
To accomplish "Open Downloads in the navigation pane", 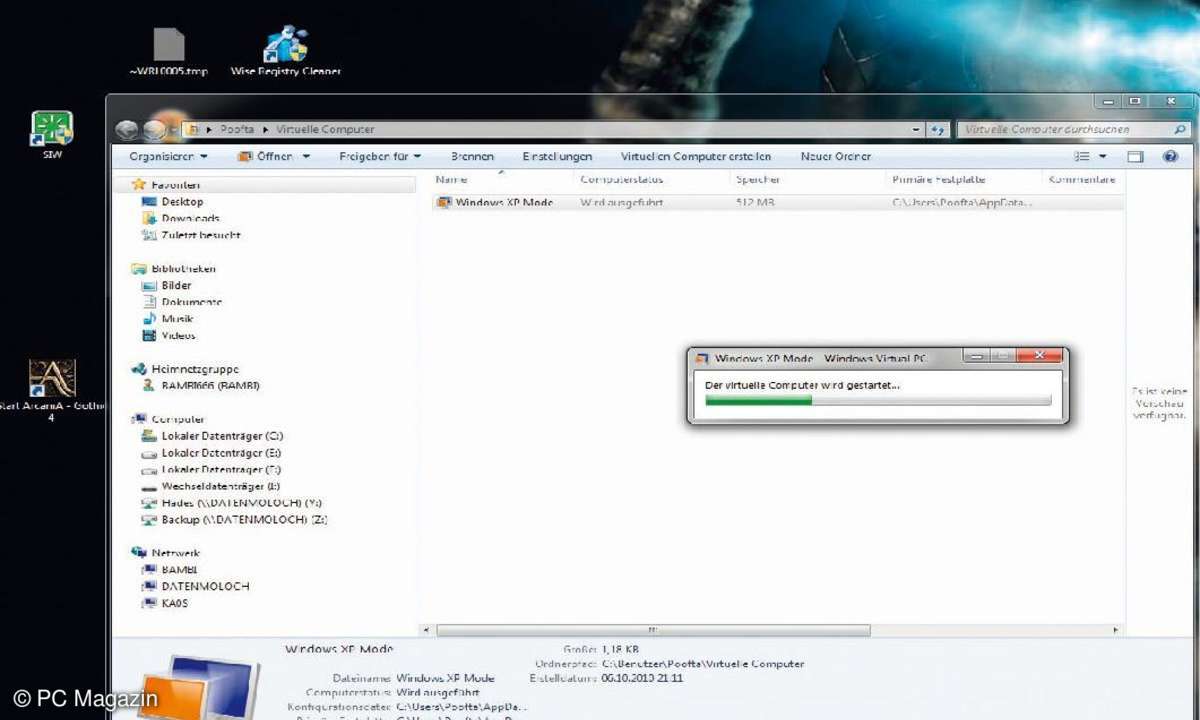I will 181,218.
